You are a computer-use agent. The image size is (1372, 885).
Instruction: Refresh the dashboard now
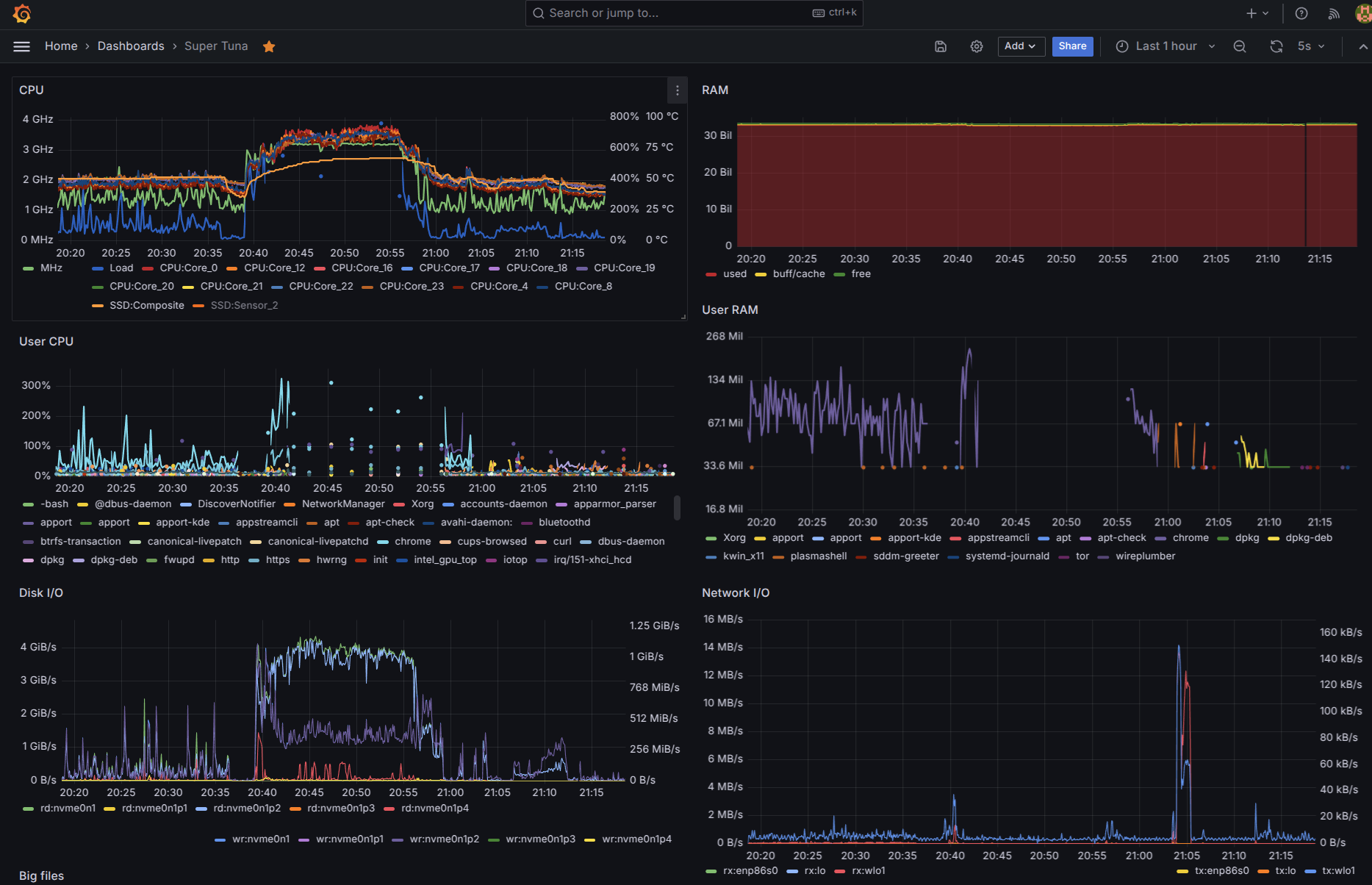pyautogui.click(x=1276, y=46)
